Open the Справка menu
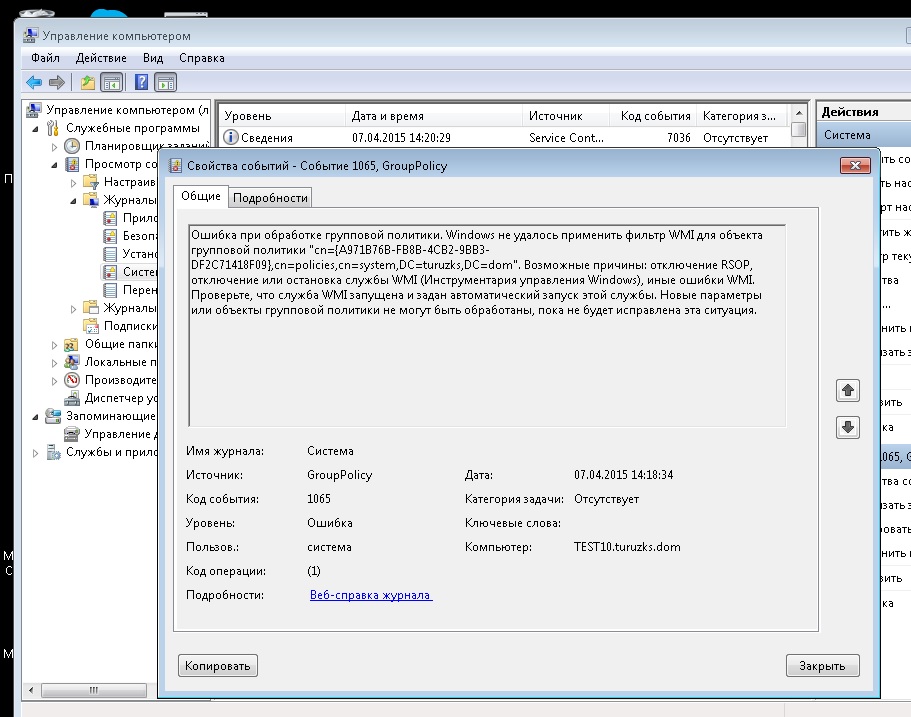The height and width of the screenshot is (717, 911). click(x=202, y=58)
